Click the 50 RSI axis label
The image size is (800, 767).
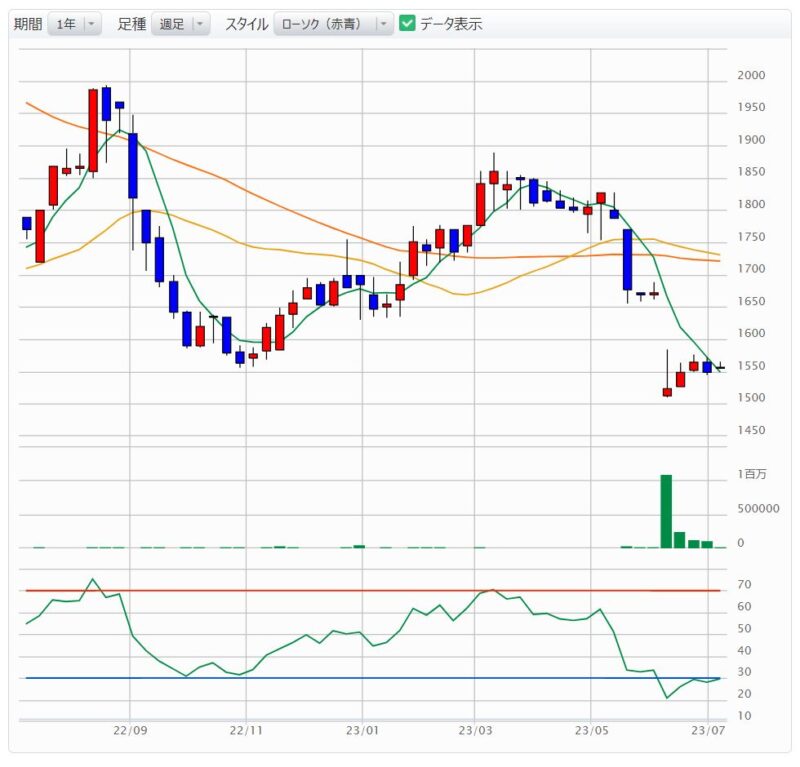point(744,629)
